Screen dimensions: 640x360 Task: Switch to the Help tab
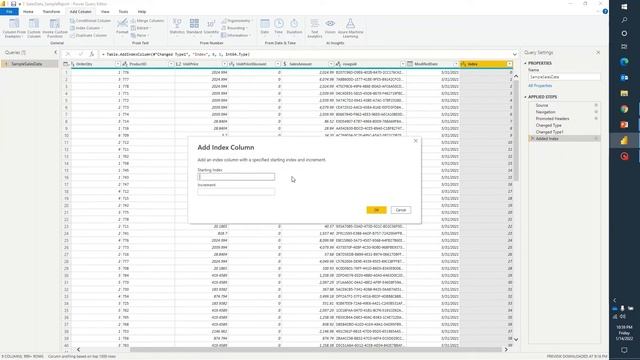pyautogui.click(x=142, y=12)
